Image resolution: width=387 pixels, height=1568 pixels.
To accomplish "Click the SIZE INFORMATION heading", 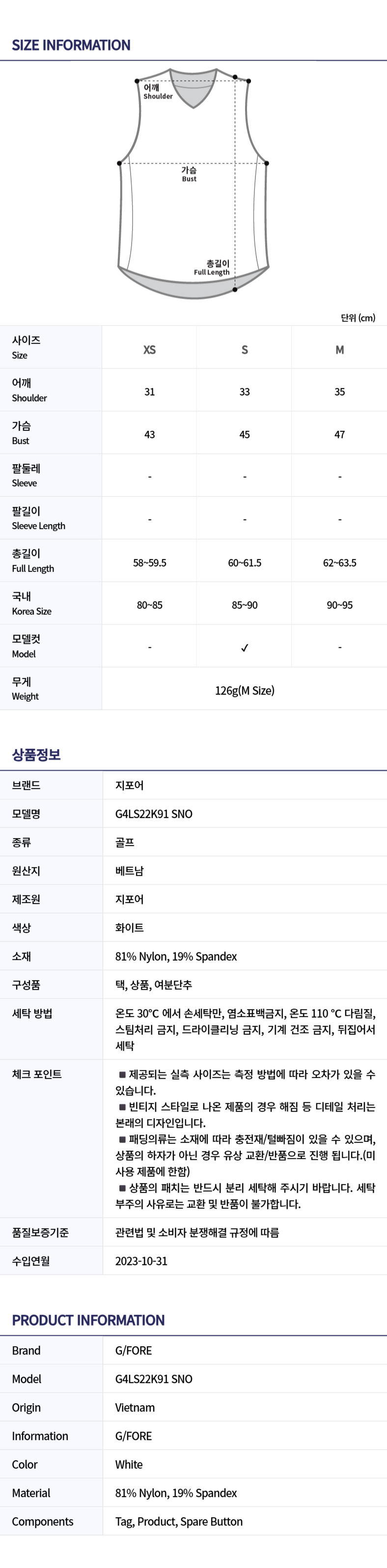I will point(71,45).
